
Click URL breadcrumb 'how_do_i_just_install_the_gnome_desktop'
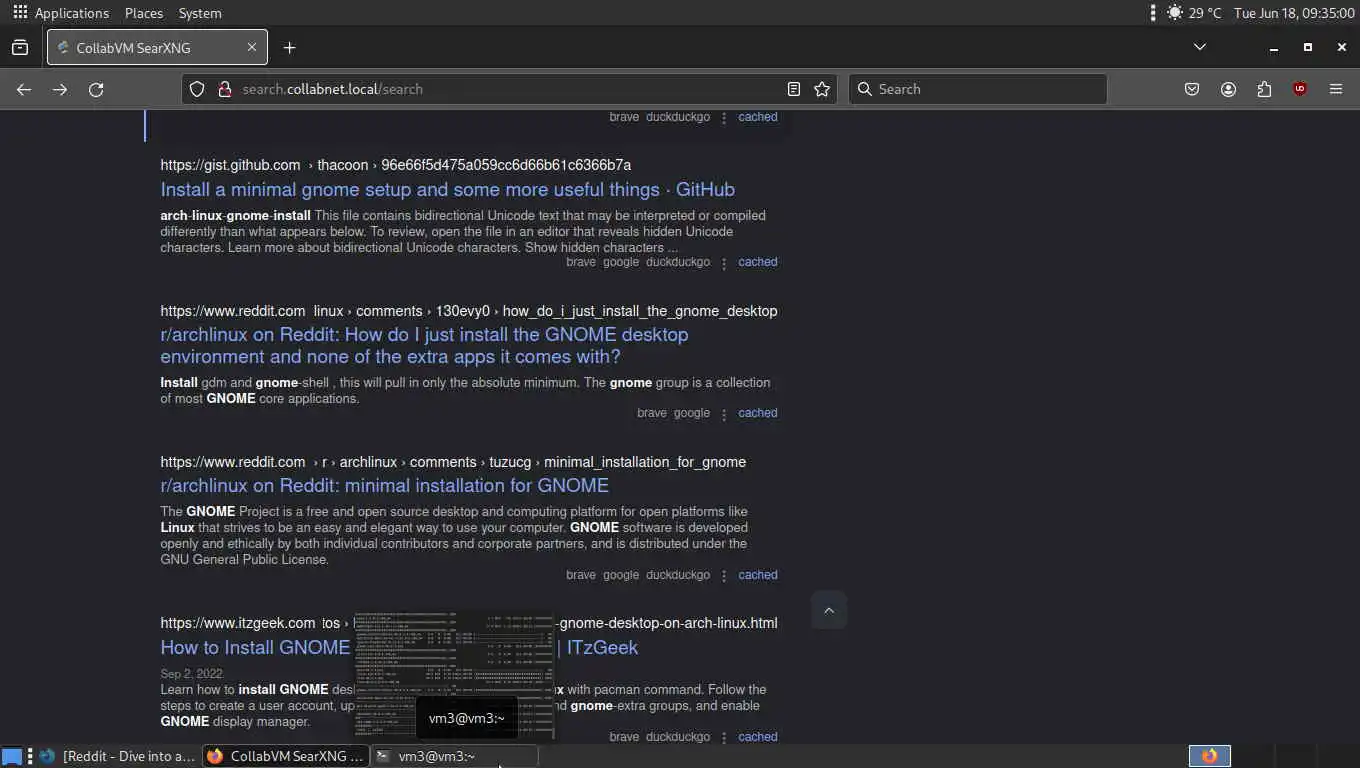coord(640,311)
